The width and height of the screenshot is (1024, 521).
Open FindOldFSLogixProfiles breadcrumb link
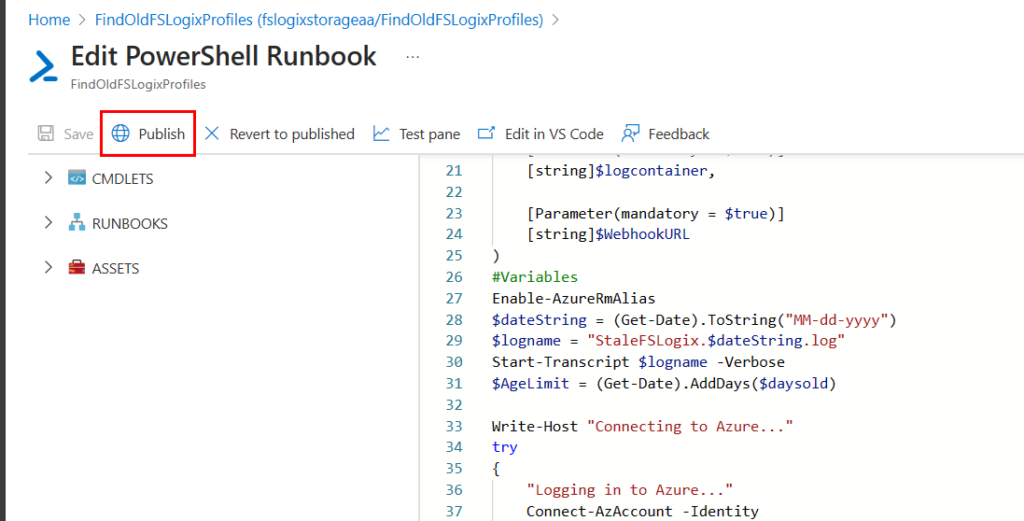(319, 19)
